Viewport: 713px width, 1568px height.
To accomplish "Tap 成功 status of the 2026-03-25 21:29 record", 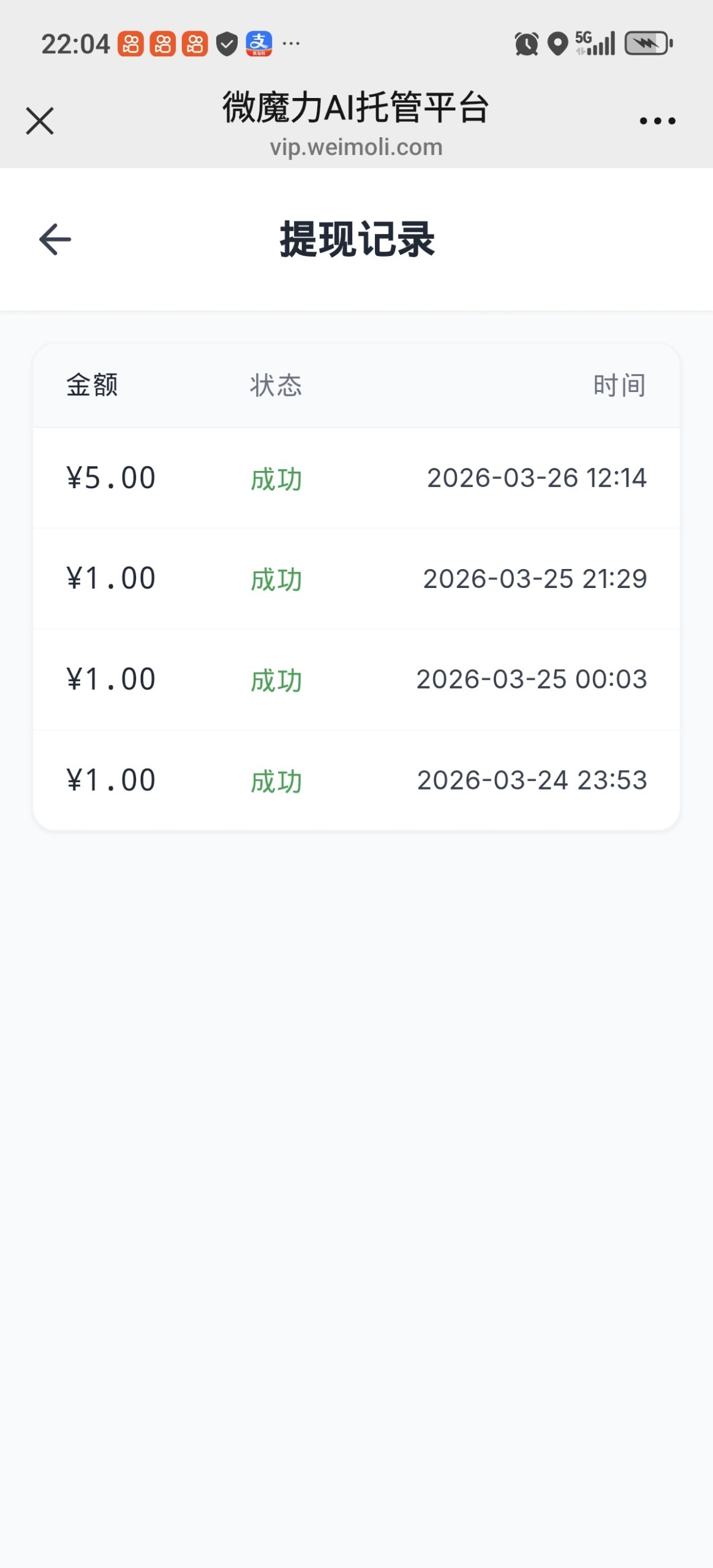I will (x=276, y=579).
